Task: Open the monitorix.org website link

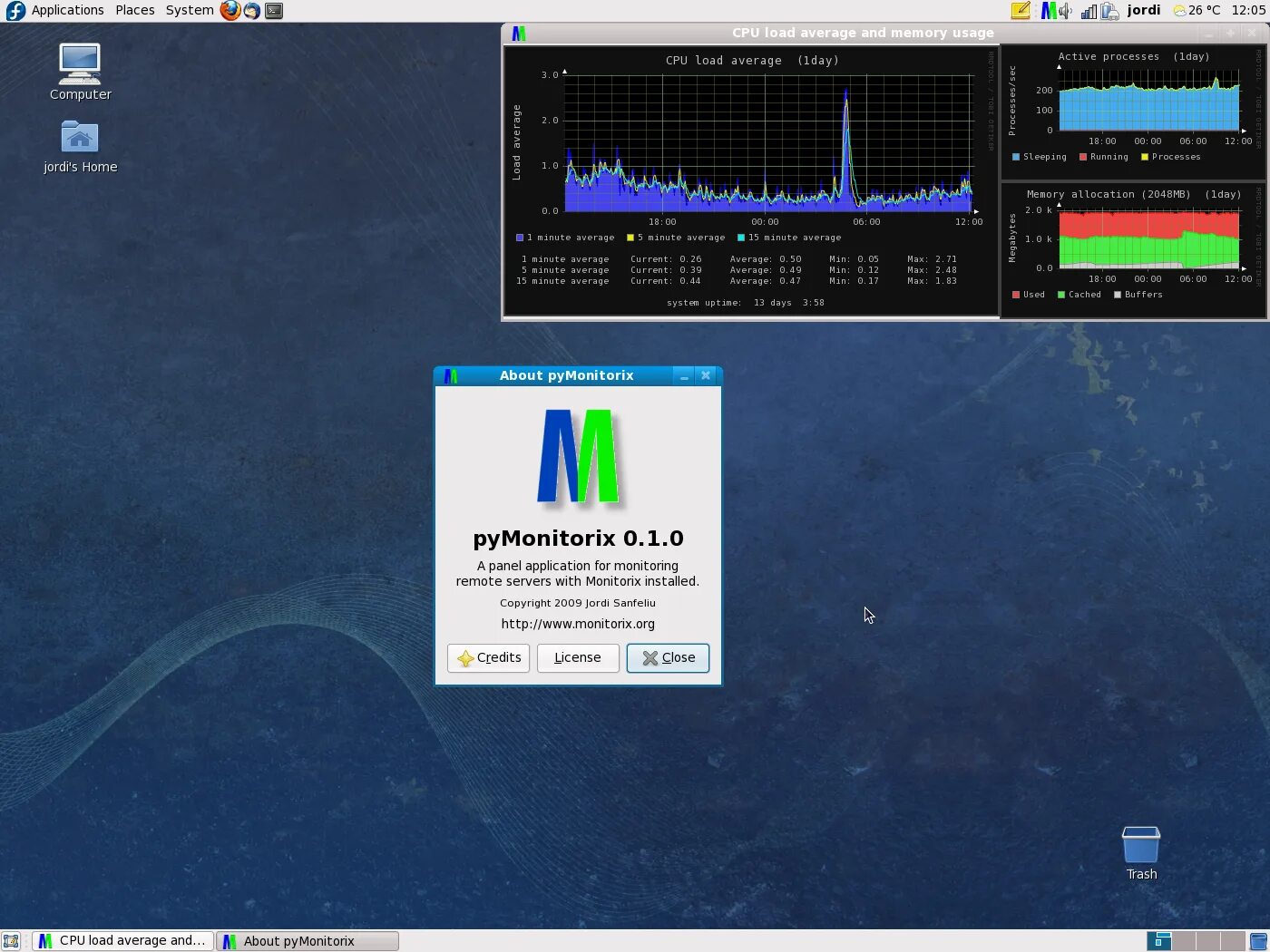Action: click(x=578, y=624)
